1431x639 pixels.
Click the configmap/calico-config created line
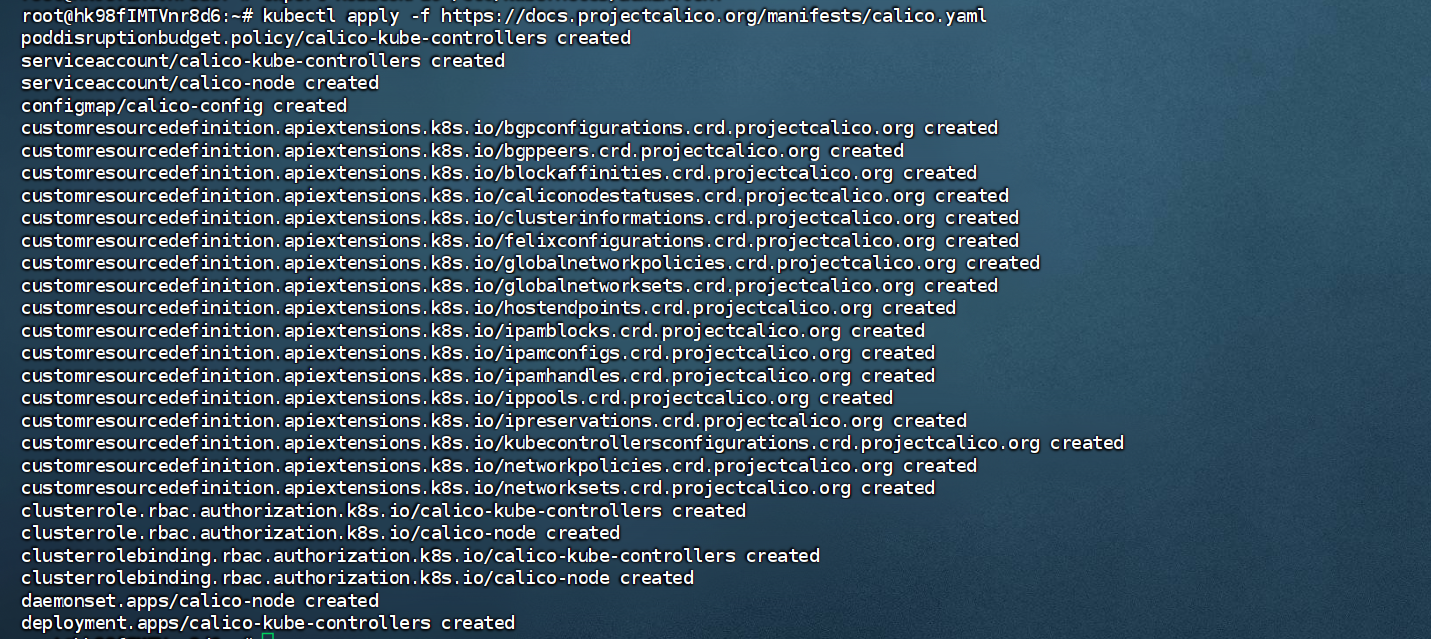click(x=184, y=106)
